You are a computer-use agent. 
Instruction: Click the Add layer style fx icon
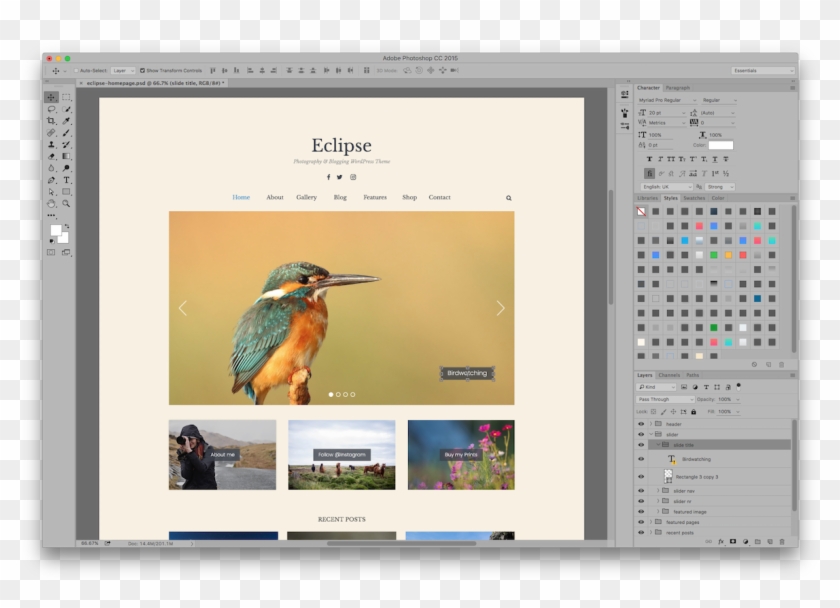pos(722,541)
